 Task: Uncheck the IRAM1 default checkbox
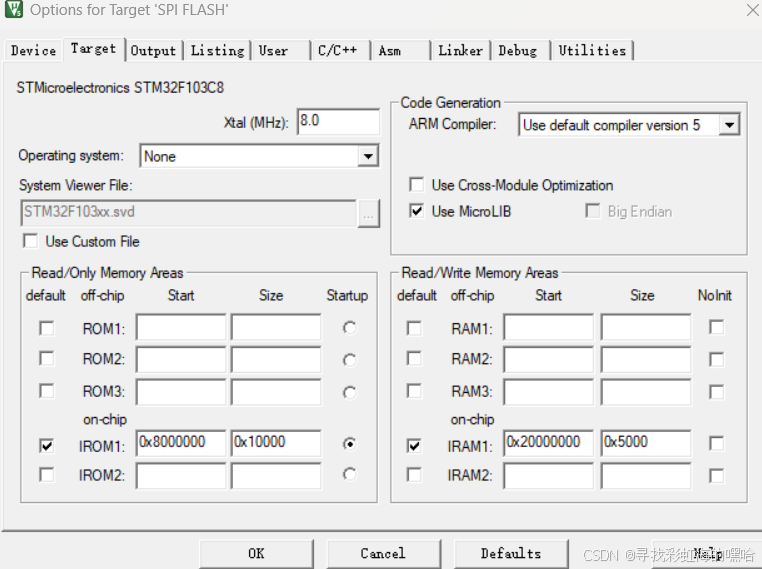(414, 446)
